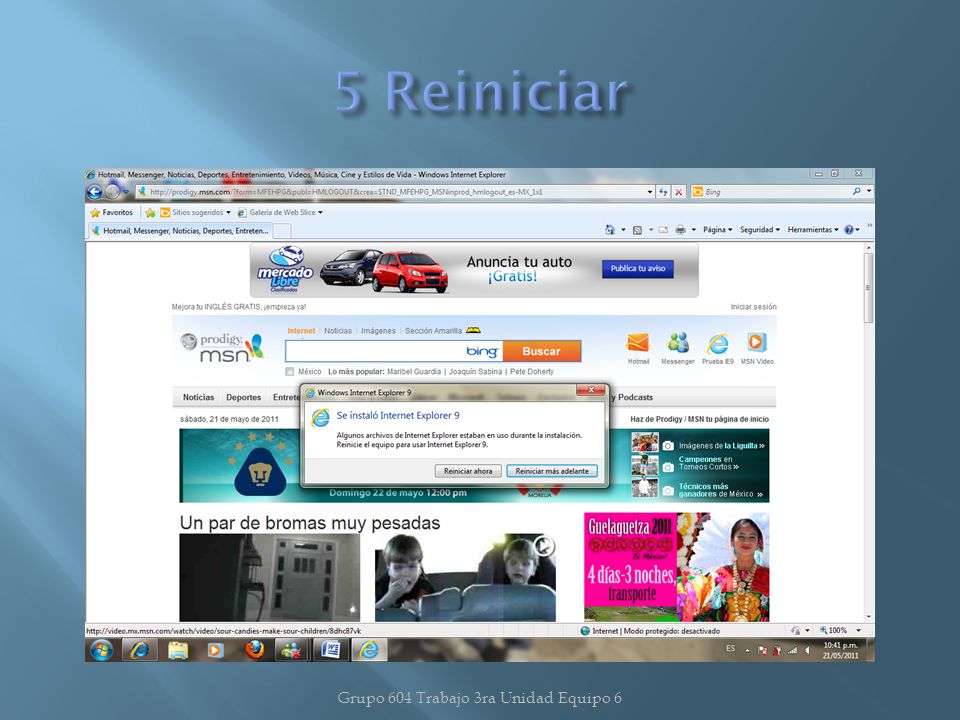Image resolution: width=960 pixels, height=720 pixels.
Task: Open the Deportes navigation tab
Action: coord(243,397)
